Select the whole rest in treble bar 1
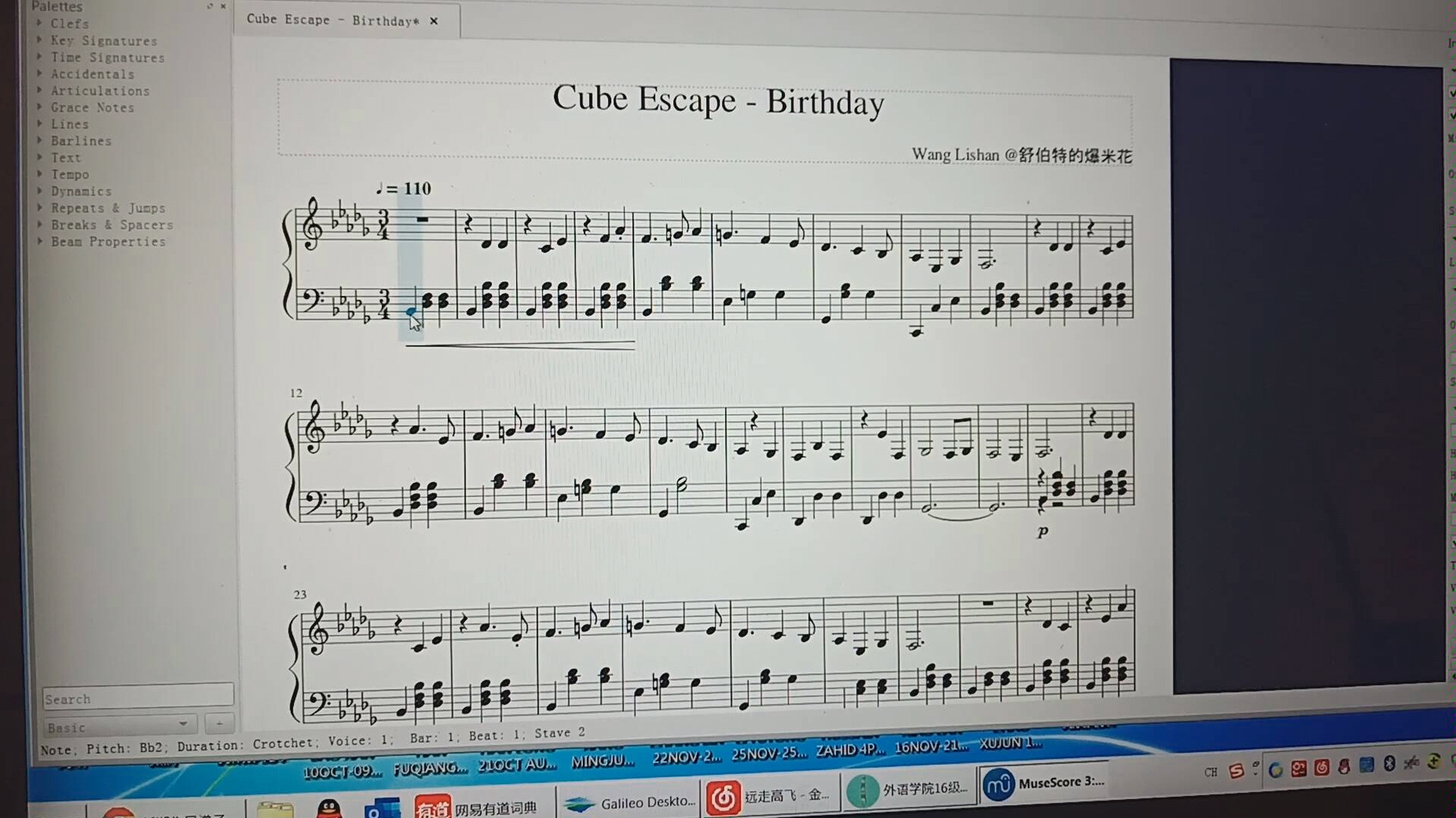 [422, 220]
